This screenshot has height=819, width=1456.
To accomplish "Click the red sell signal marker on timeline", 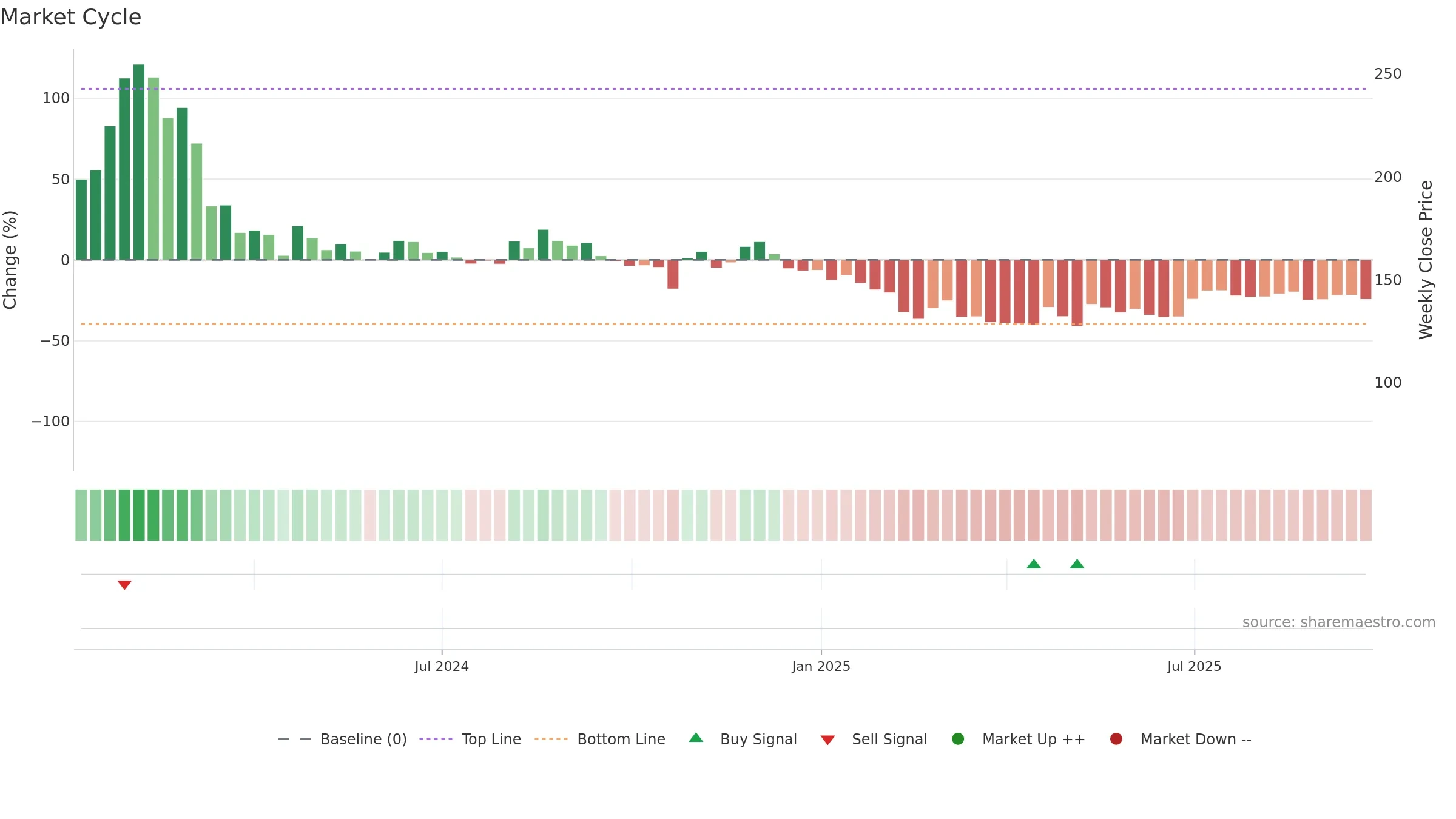I will (x=124, y=585).
